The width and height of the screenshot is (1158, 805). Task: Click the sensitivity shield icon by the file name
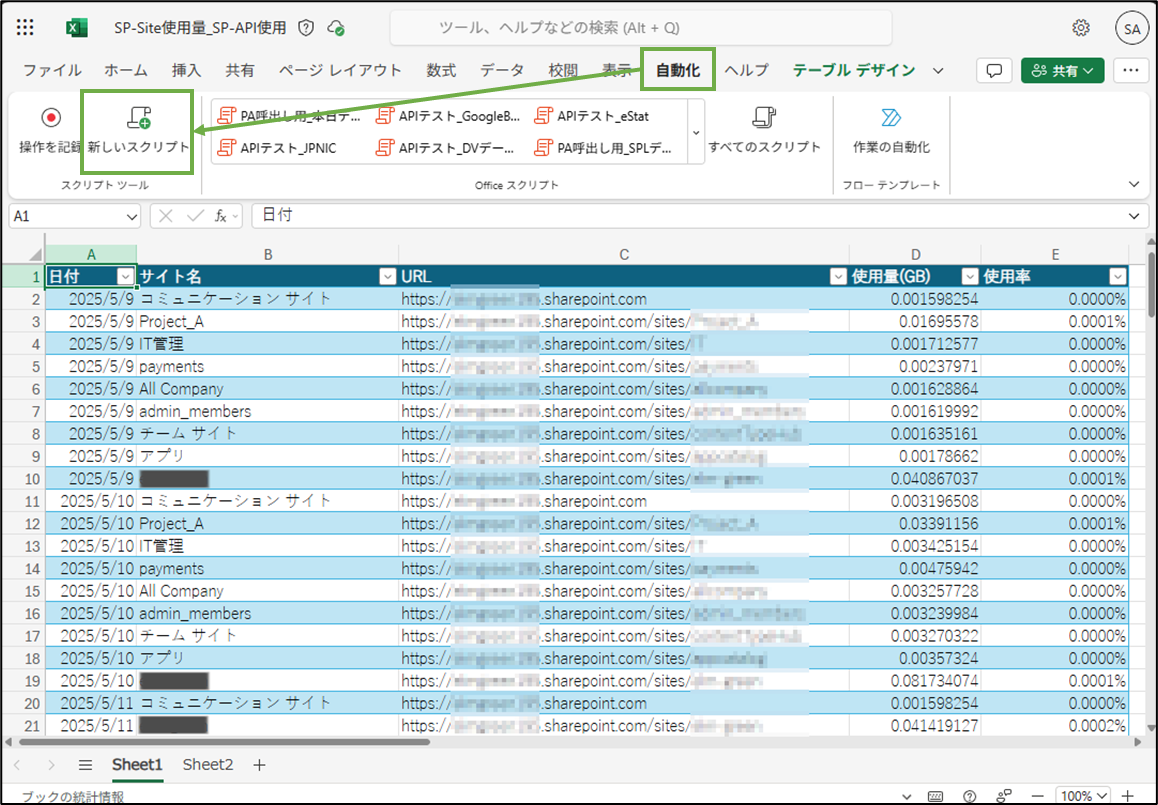pos(306,28)
